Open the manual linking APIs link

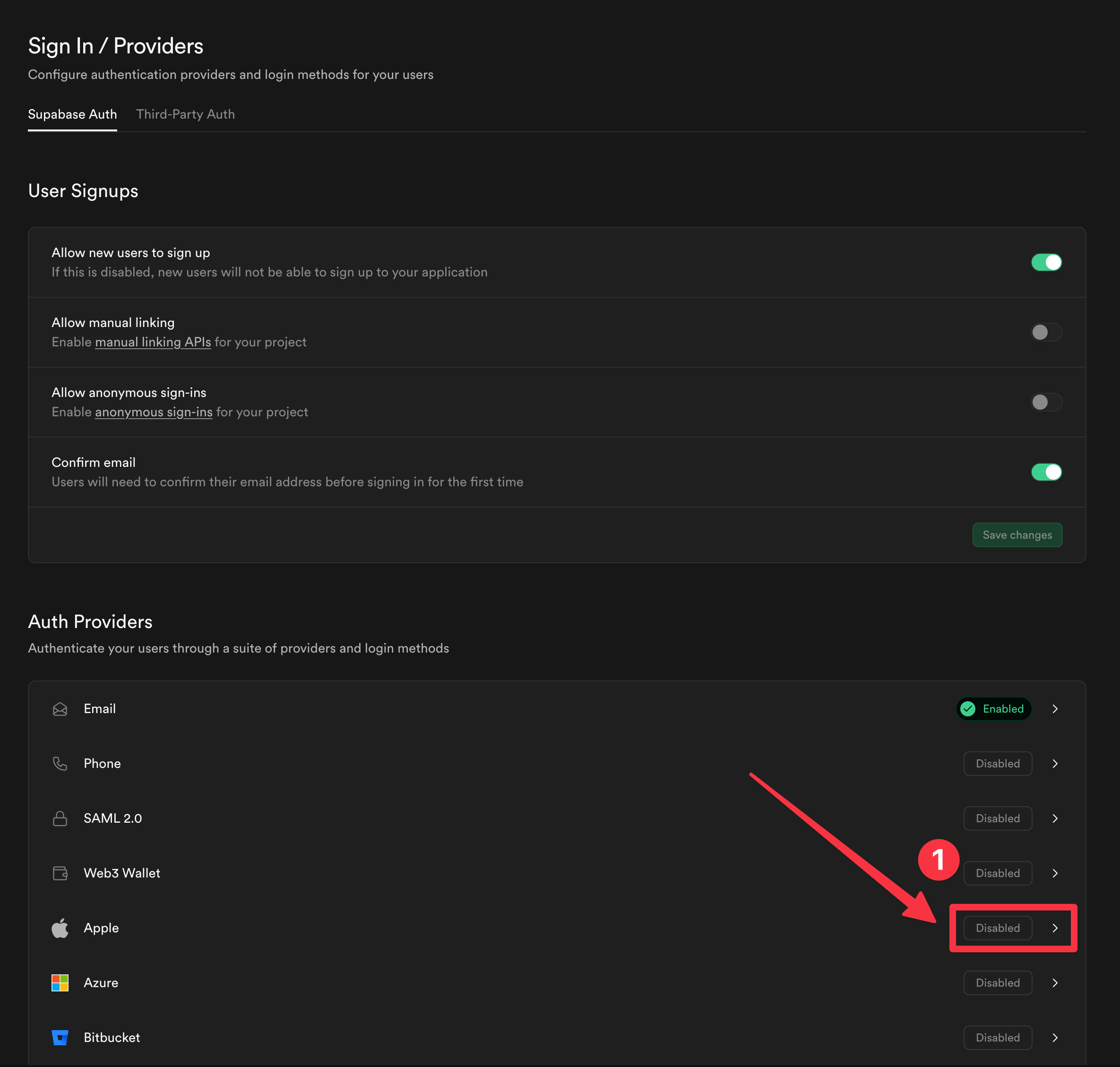point(153,342)
